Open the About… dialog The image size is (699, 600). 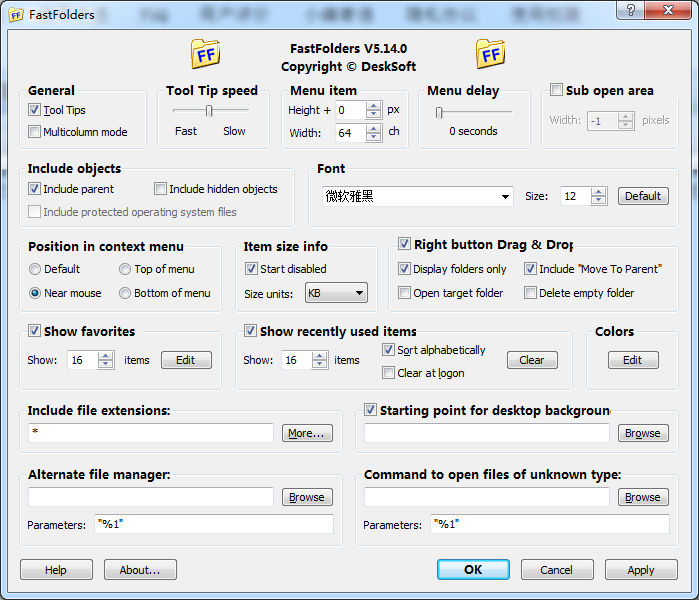tap(140, 570)
